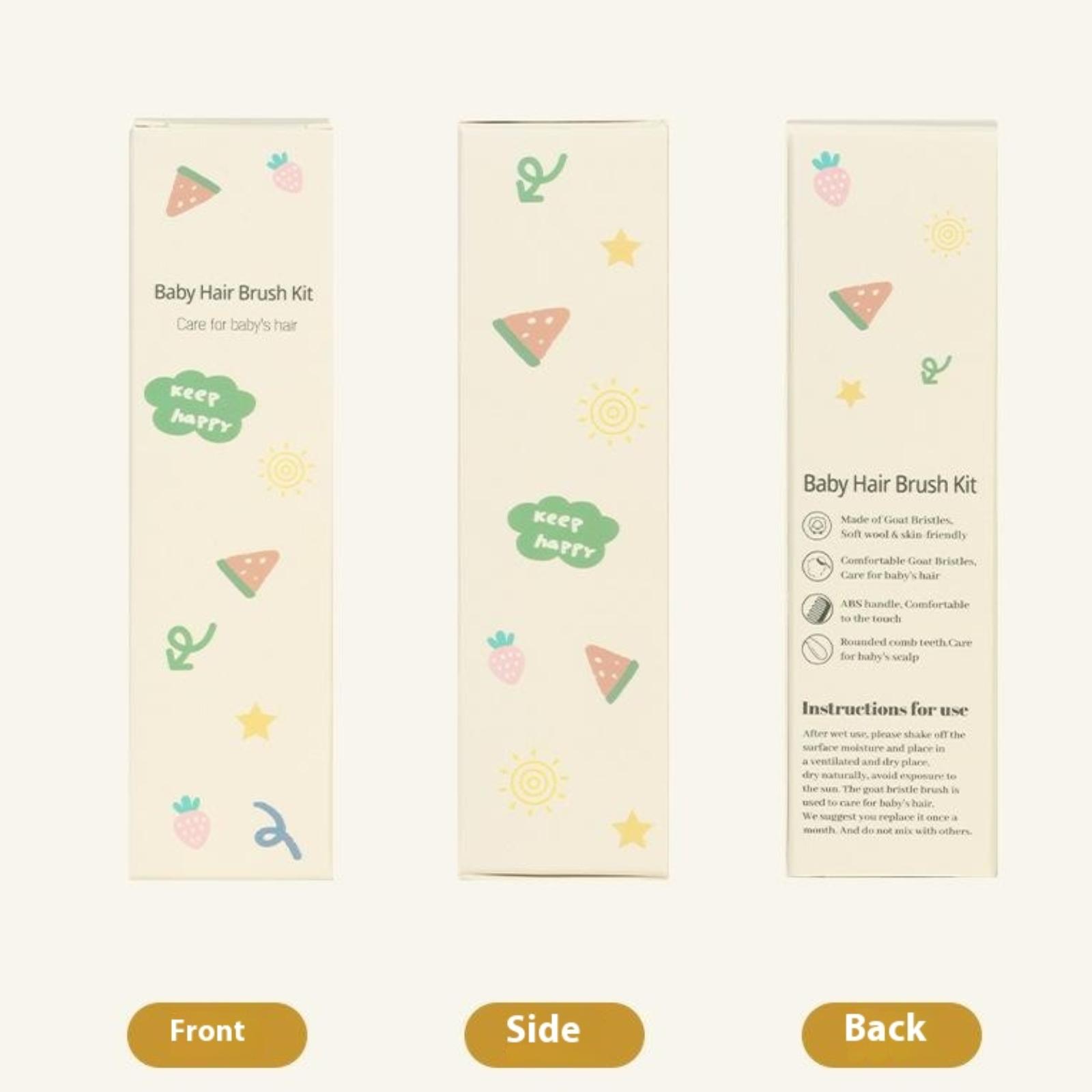Image resolution: width=1092 pixels, height=1092 pixels.
Task: Click the yellow sun on the front box
Action: [286, 470]
